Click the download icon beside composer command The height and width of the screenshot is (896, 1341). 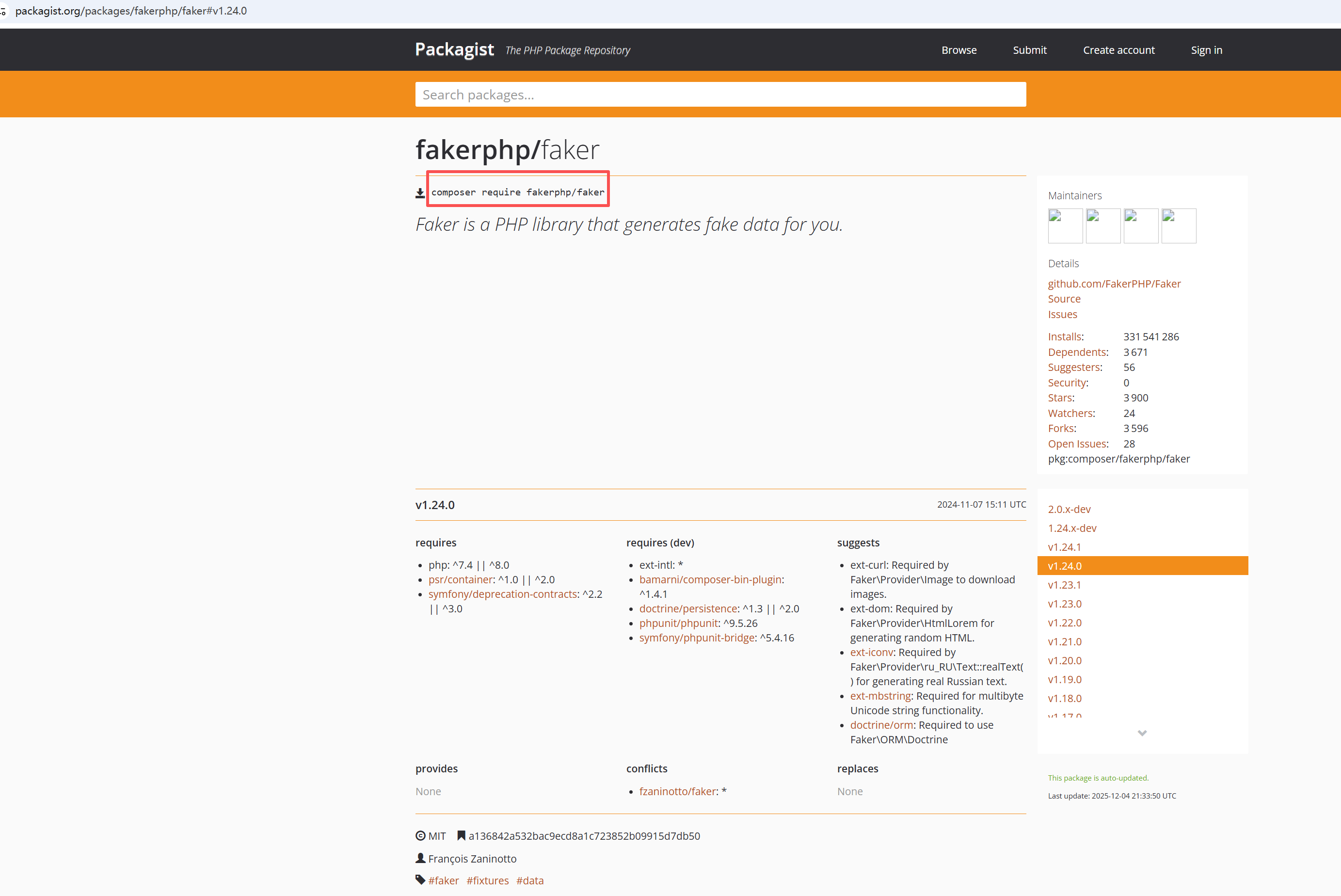coord(420,193)
